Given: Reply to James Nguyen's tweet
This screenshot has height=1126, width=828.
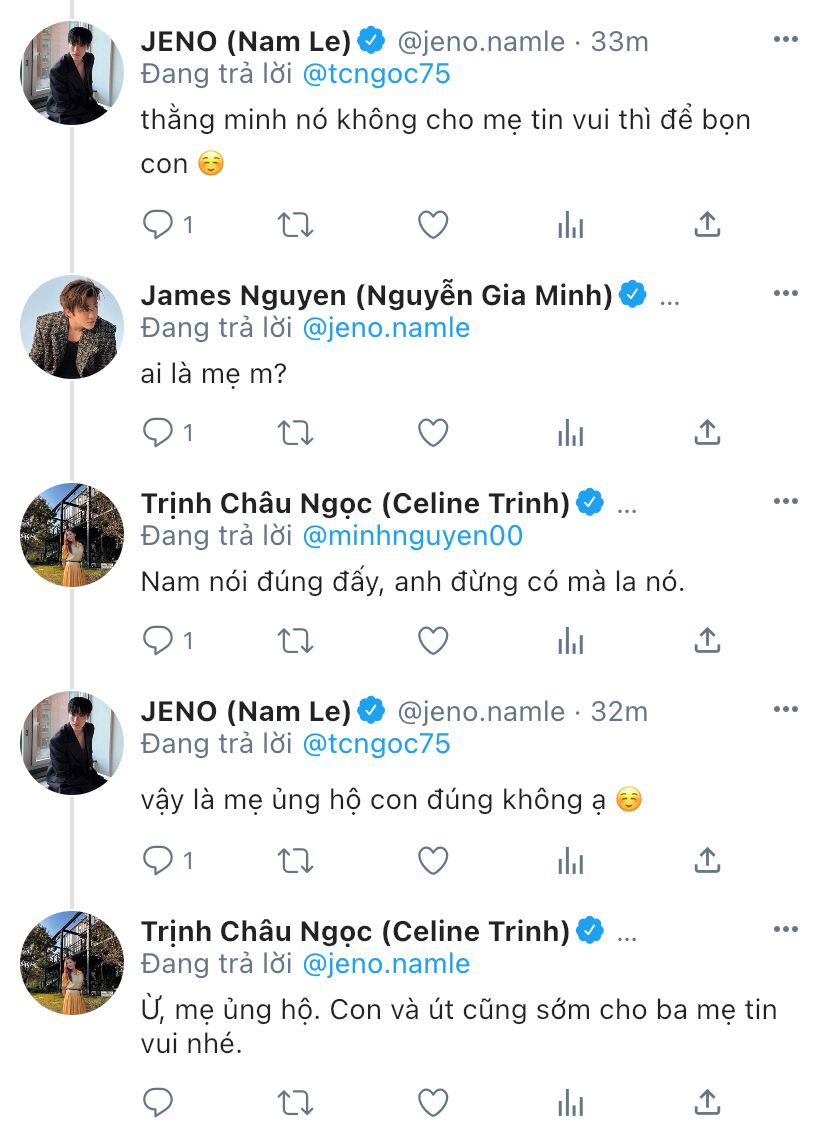Looking at the screenshot, I should [x=158, y=433].
